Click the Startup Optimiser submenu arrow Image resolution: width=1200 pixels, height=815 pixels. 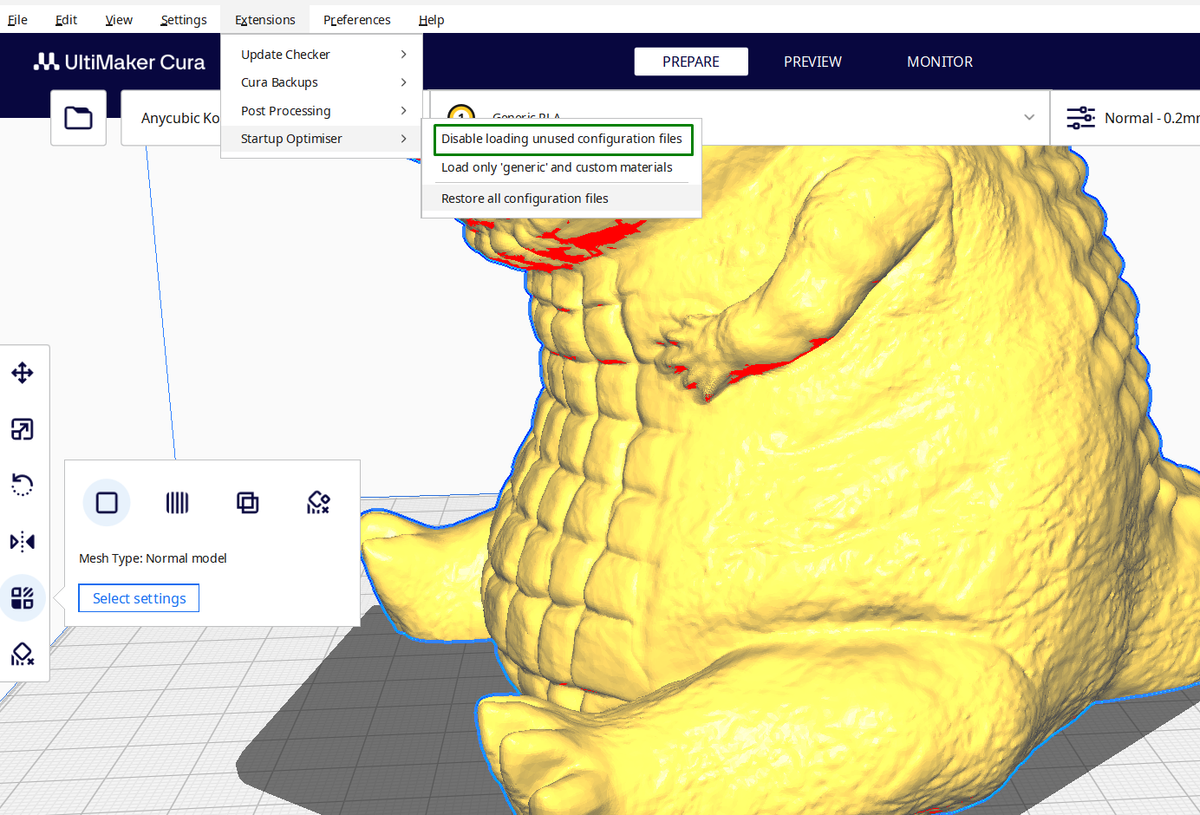(x=404, y=139)
